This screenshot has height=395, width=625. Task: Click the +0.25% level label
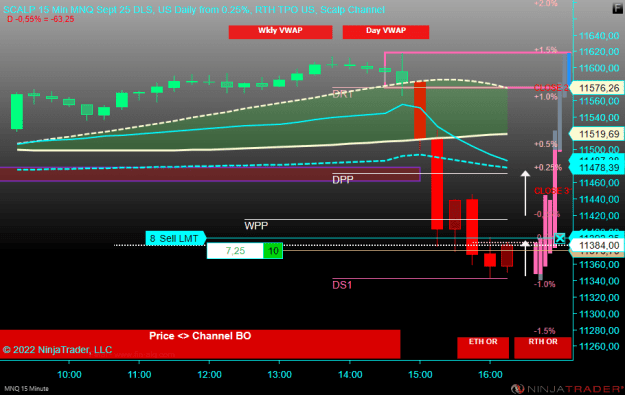[x=548, y=167]
